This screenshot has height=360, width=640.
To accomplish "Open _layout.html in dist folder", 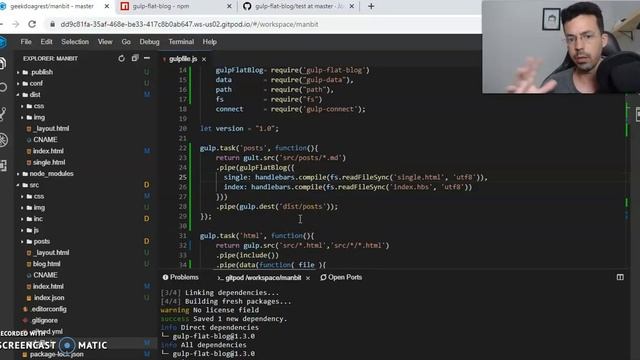I will click(x=51, y=129).
